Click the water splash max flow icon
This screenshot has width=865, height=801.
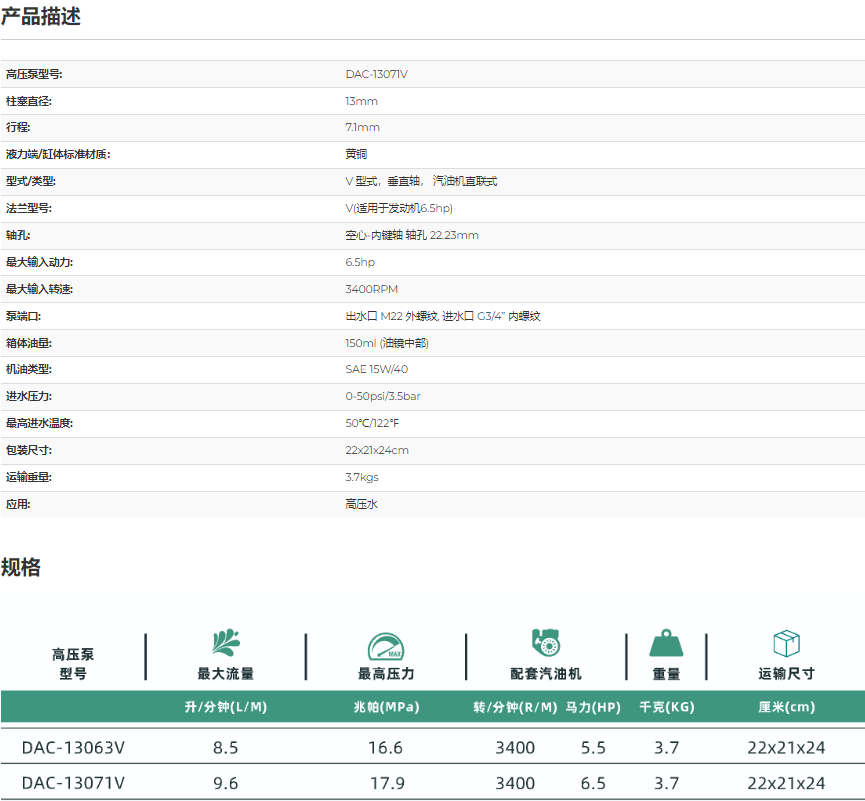click(x=225, y=643)
